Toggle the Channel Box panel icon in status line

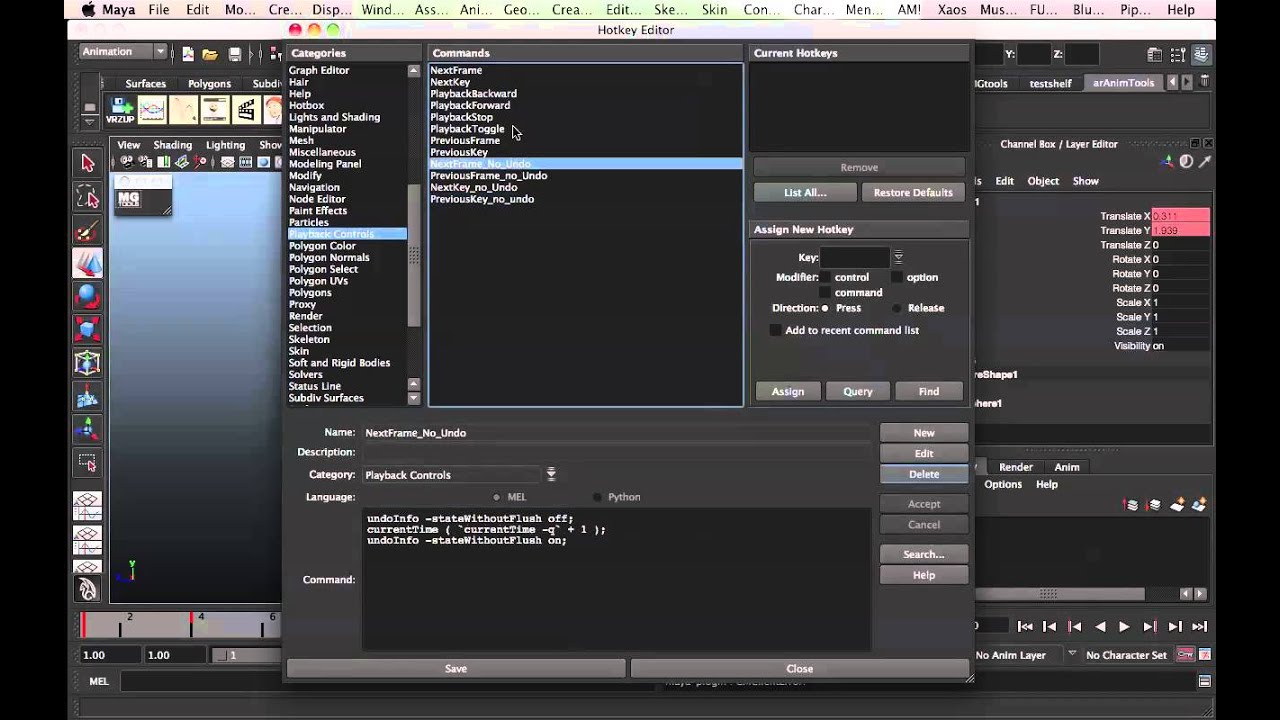coord(1201,55)
